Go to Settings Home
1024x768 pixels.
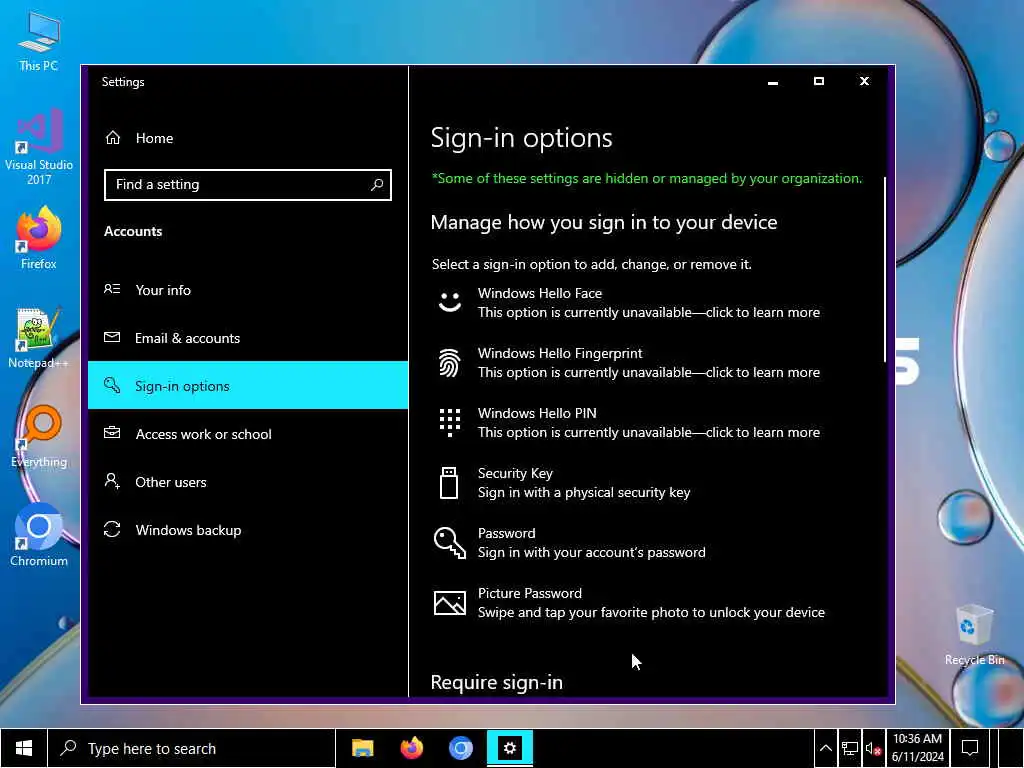point(248,138)
